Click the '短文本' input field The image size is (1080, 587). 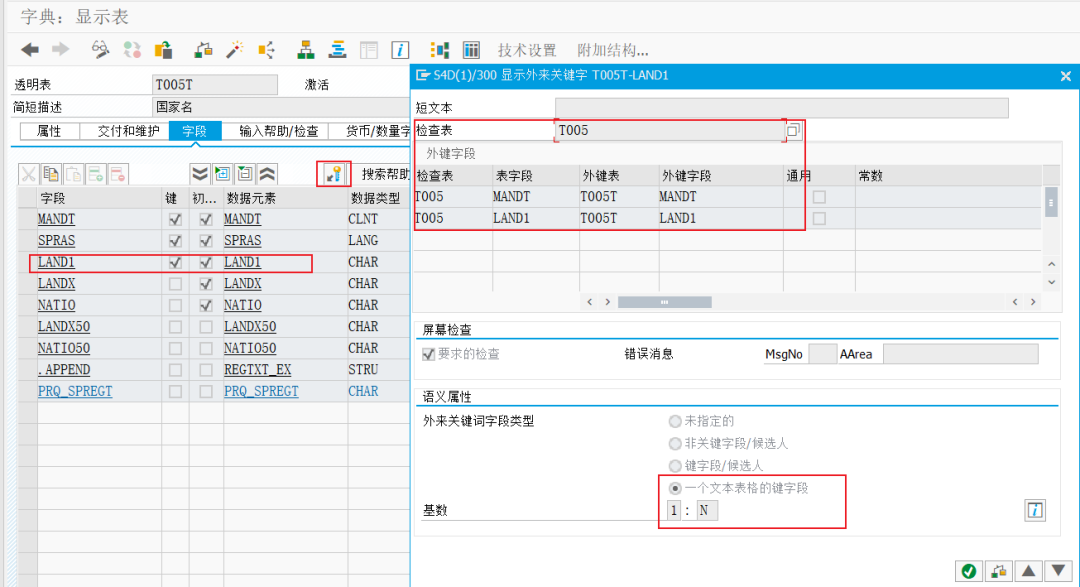tap(782, 107)
